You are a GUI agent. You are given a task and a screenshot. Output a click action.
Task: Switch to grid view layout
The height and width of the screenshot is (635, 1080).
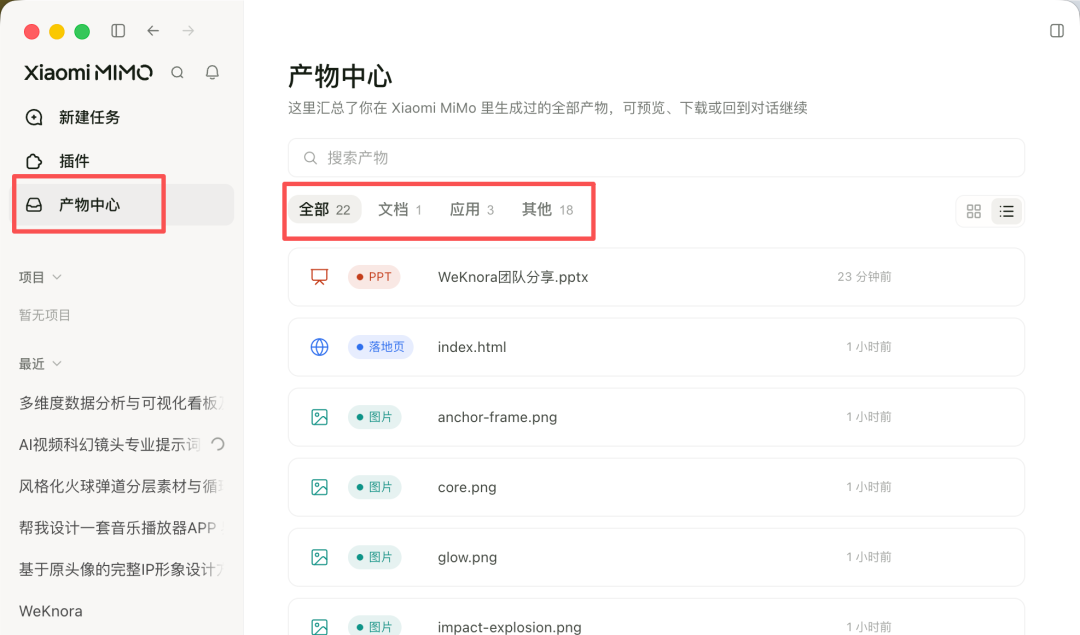pos(973,211)
